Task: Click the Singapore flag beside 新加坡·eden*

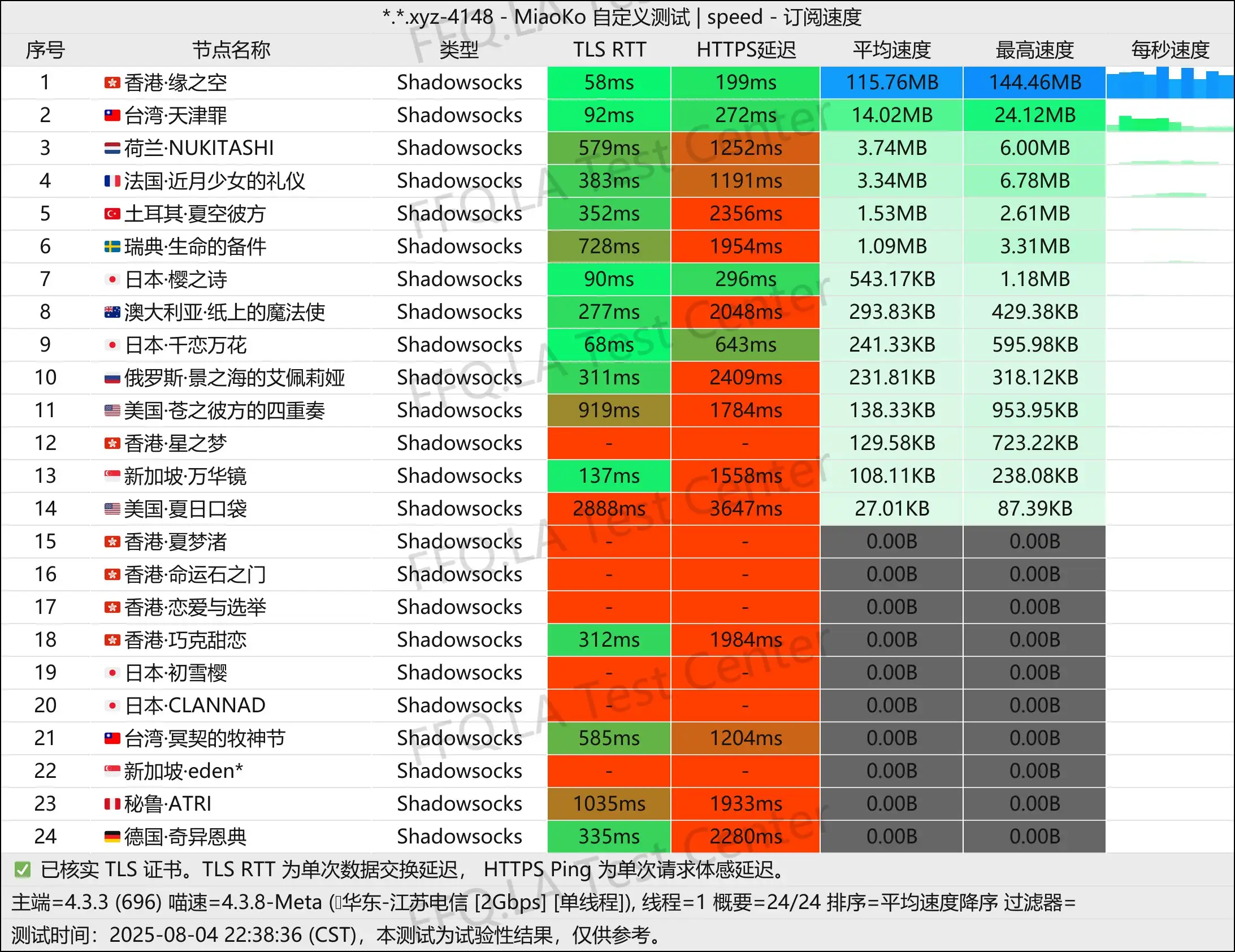Action: [112, 772]
